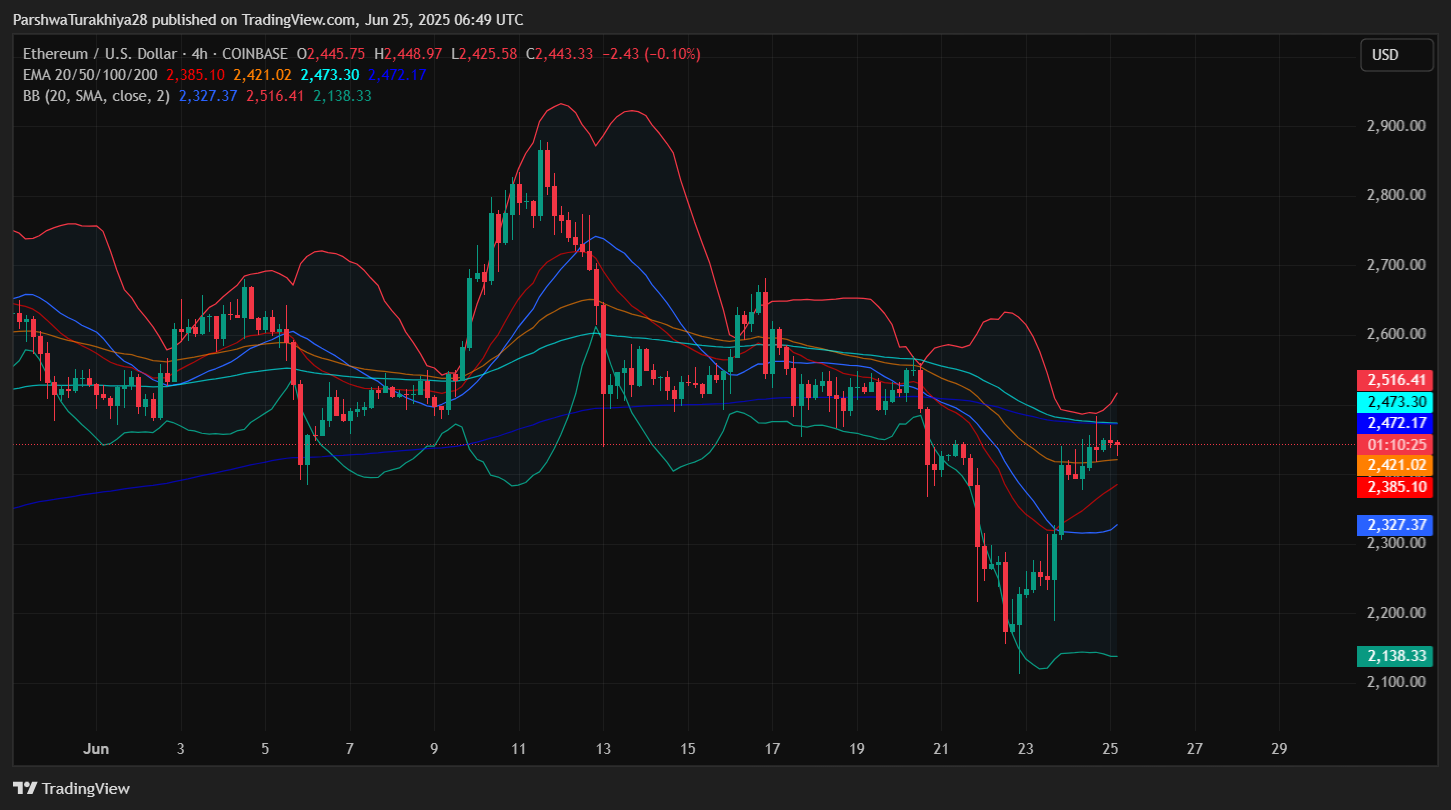Click date 5 on the time axis
The height and width of the screenshot is (810, 1451).
coord(265,748)
